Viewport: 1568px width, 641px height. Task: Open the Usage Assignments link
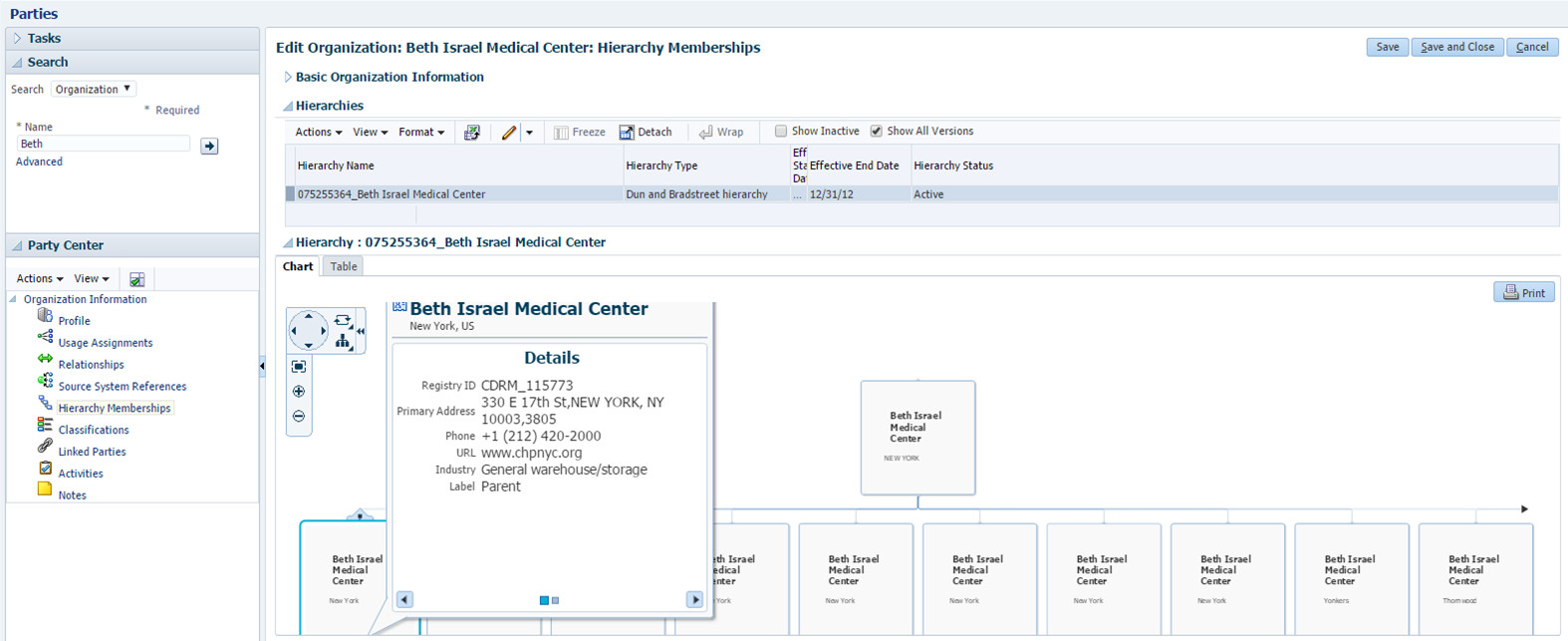[x=106, y=343]
